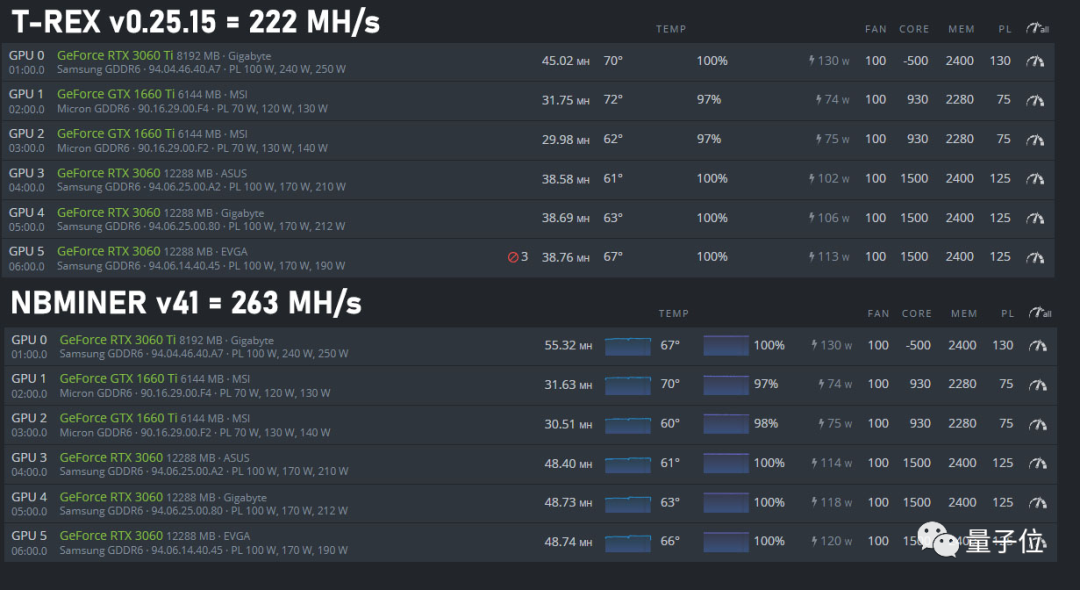
Task: Click the tune-all speedometer in NBMiner header
Action: point(1039,314)
